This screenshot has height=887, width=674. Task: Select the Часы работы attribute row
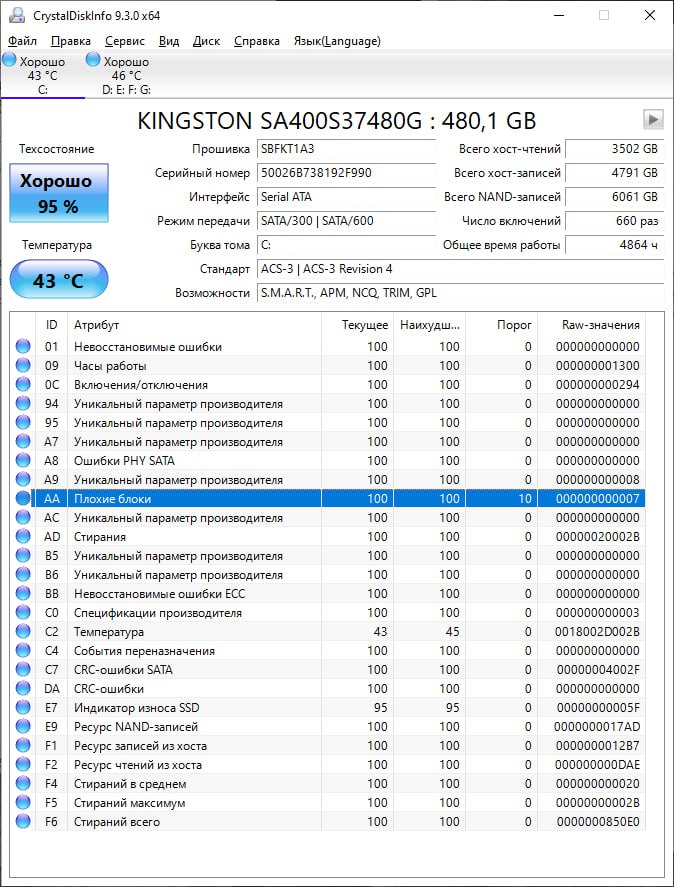(x=328, y=365)
